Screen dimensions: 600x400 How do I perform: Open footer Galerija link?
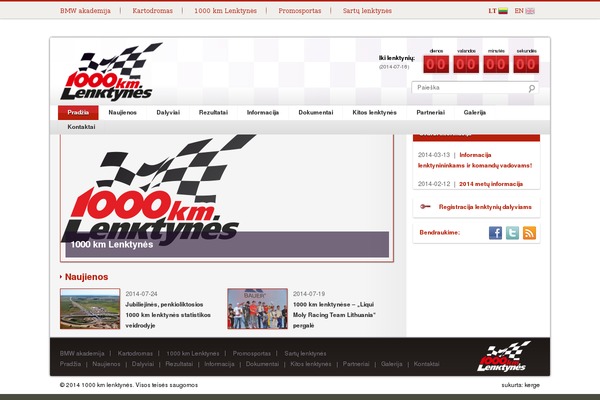tap(391, 364)
